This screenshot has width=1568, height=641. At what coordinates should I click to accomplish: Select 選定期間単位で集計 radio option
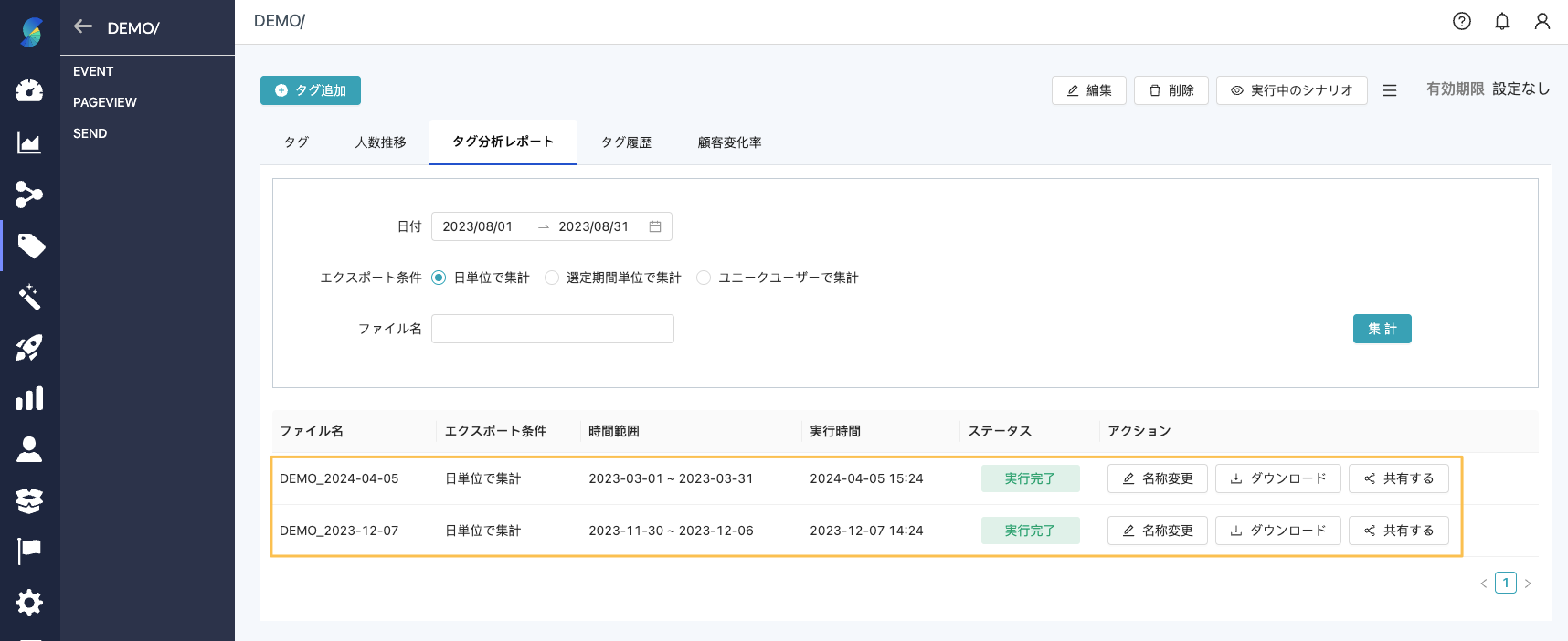(x=552, y=278)
